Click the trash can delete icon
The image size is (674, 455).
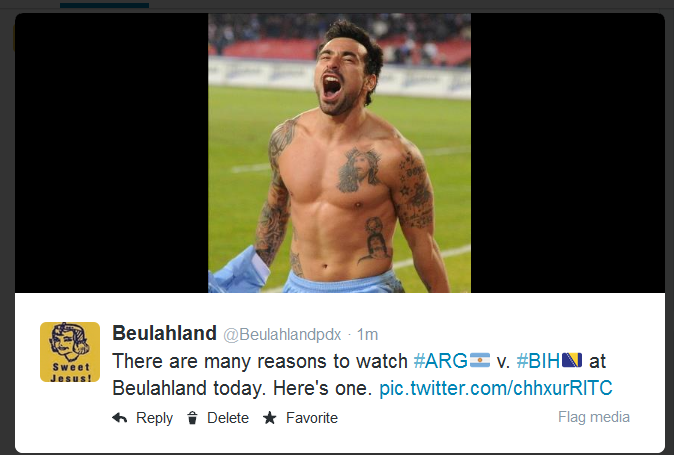[x=192, y=418]
